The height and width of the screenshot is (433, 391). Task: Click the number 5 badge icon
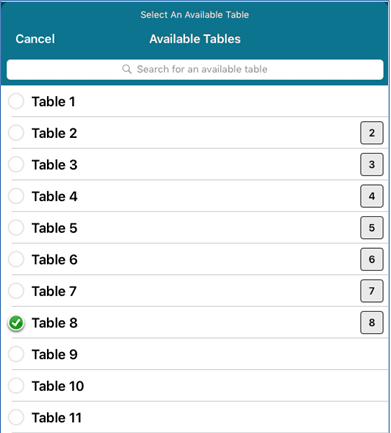(372, 228)
